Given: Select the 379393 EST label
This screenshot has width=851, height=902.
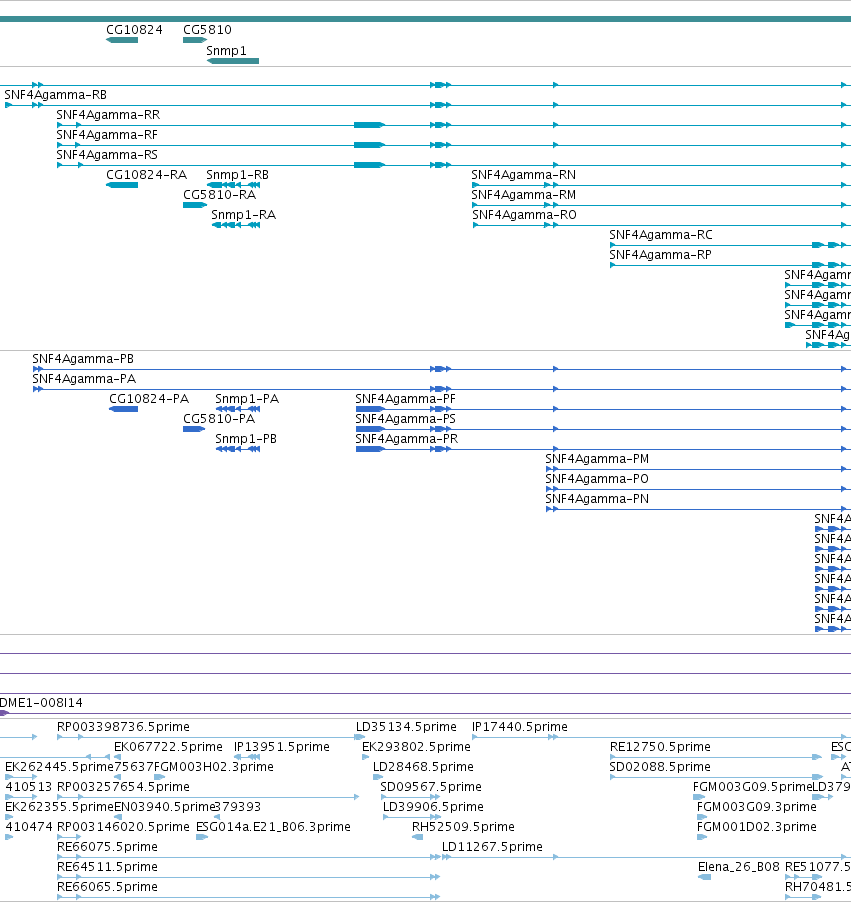Looking at the screenshot, I should [x=238, y=807].
